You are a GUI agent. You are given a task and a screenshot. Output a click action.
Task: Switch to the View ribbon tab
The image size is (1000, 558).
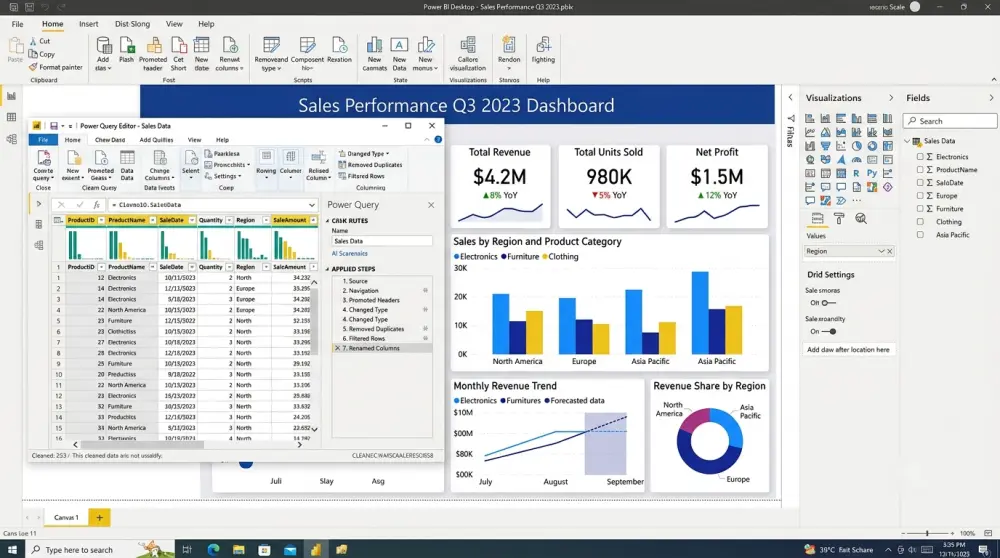point(174,24)
